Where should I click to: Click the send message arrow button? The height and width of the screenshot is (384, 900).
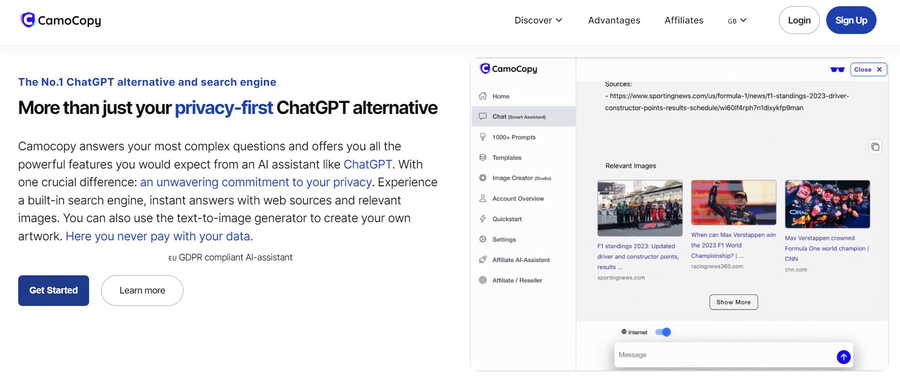coord(843,356)
